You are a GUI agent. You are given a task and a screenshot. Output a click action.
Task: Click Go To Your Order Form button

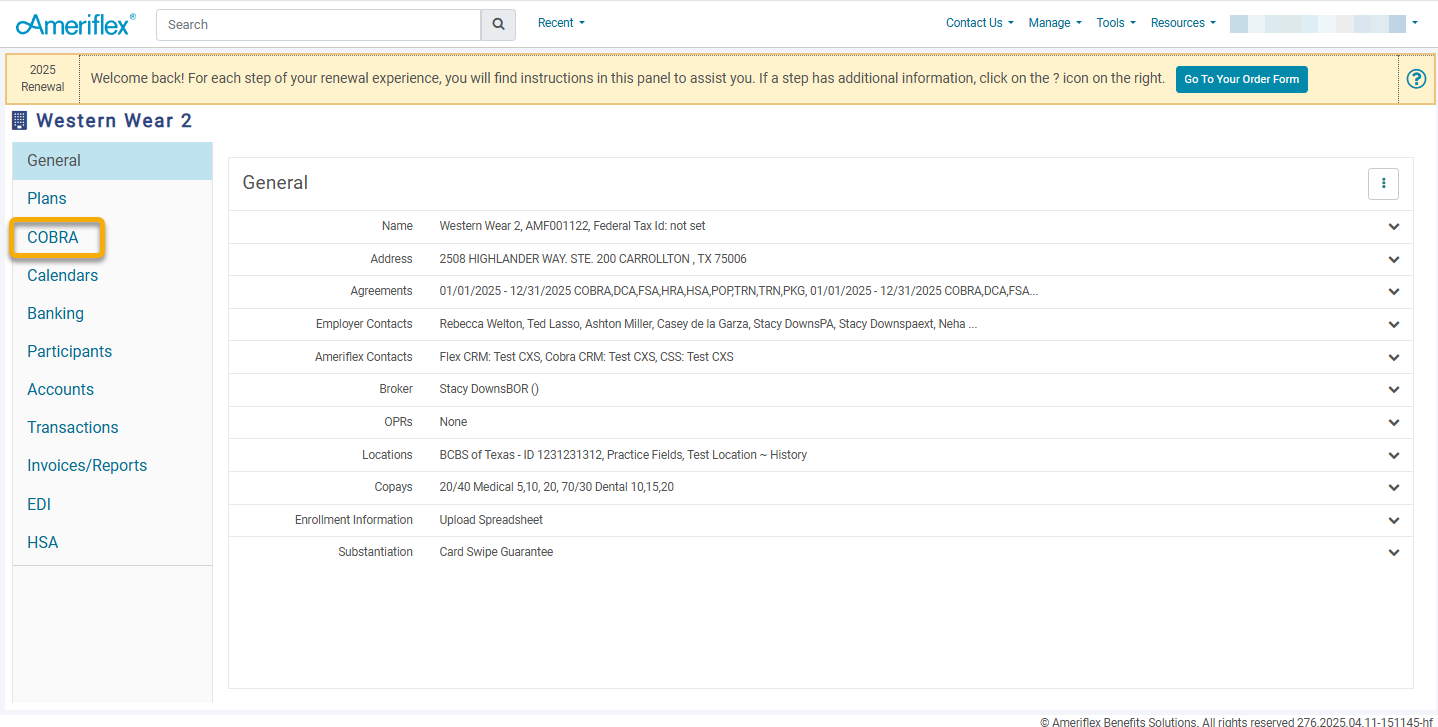coord(1241,79)
